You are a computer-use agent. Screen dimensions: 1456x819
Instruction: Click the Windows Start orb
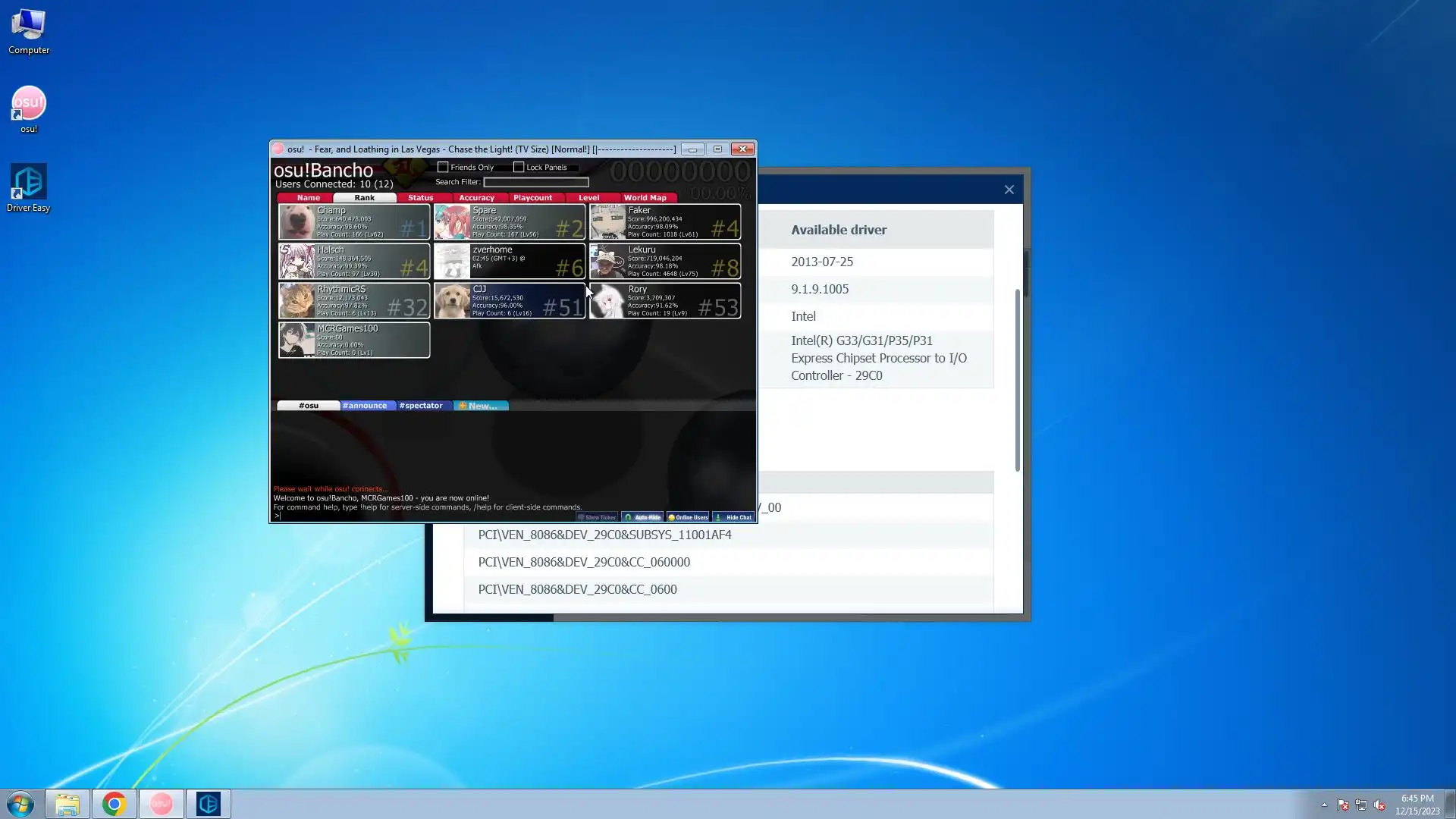(x=20, y=804)
